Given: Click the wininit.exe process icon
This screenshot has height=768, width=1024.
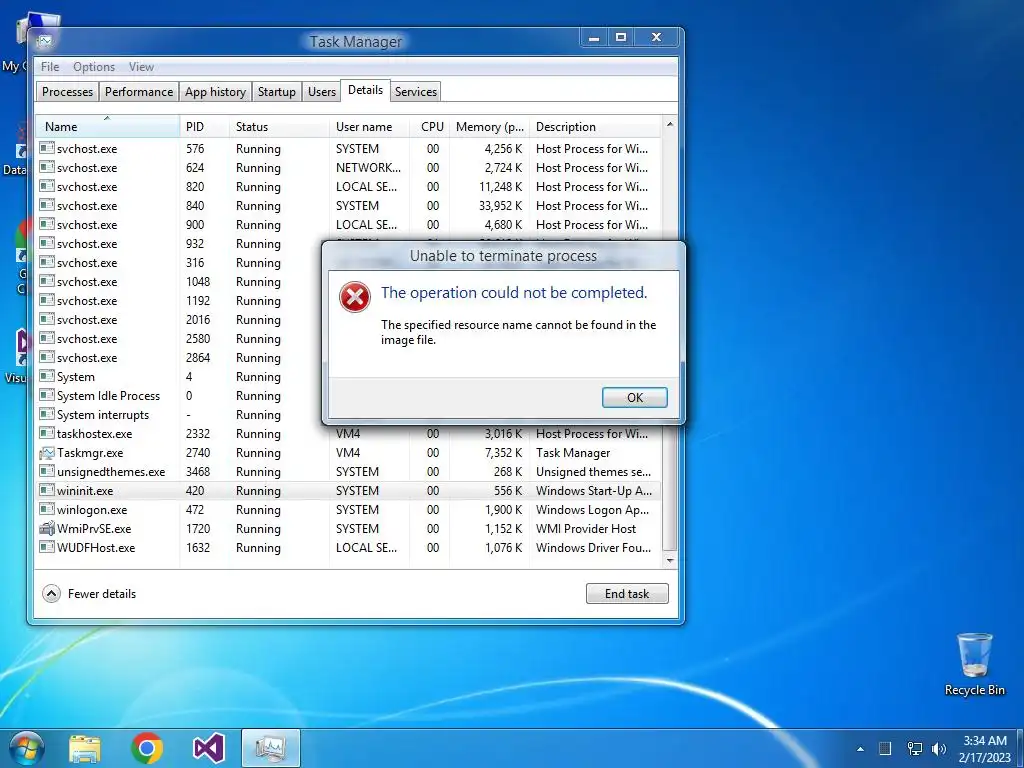Looking at the screenshot, I should click(x=46, y=490).
